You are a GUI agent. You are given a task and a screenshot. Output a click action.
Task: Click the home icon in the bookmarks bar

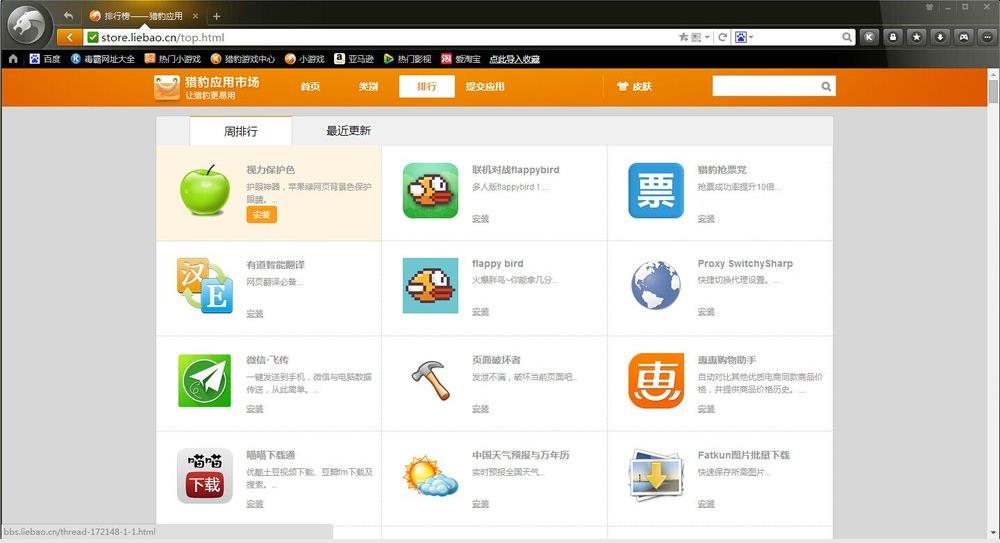pyautogui.click(x=13, y=59)
